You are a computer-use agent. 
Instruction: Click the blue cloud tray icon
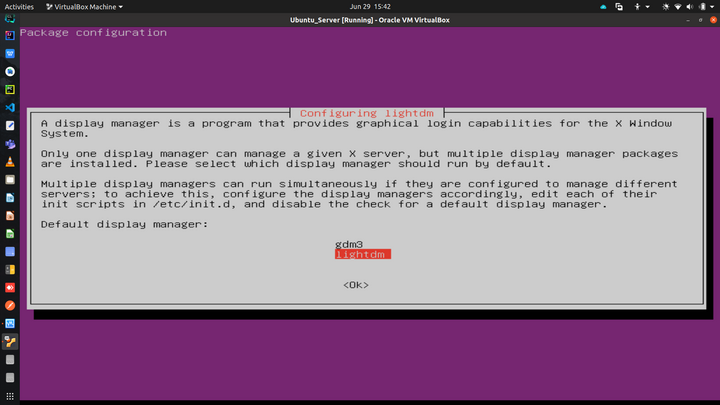603,6
